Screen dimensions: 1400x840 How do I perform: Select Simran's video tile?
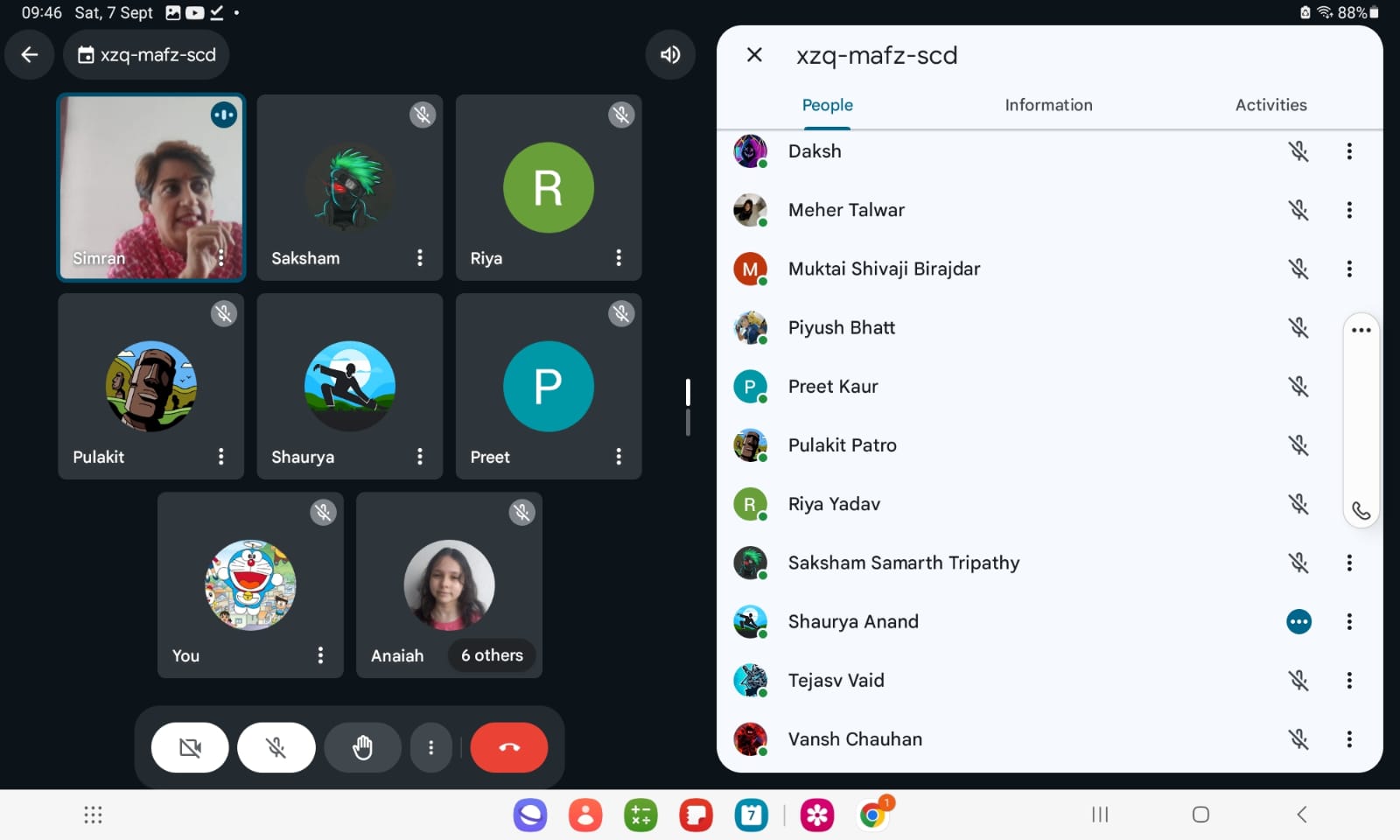(151, 187)
